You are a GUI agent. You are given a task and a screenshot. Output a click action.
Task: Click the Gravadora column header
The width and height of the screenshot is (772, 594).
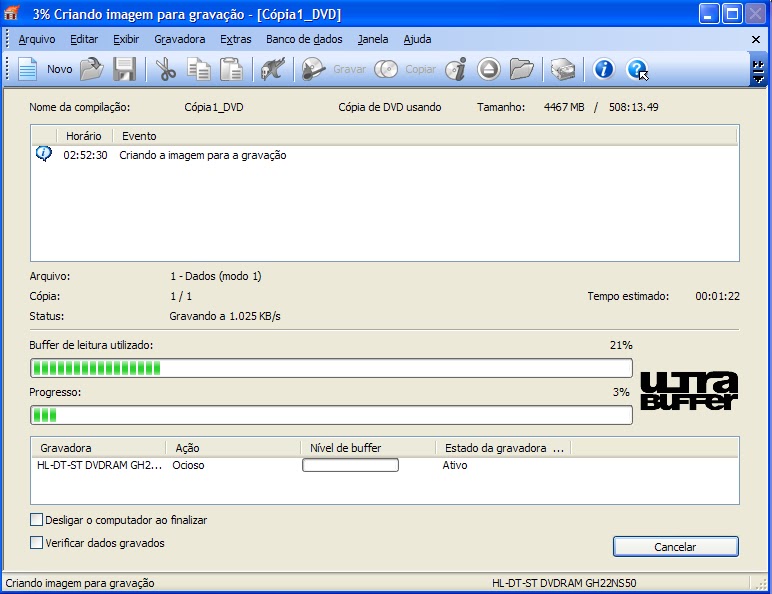click(98, 448)
